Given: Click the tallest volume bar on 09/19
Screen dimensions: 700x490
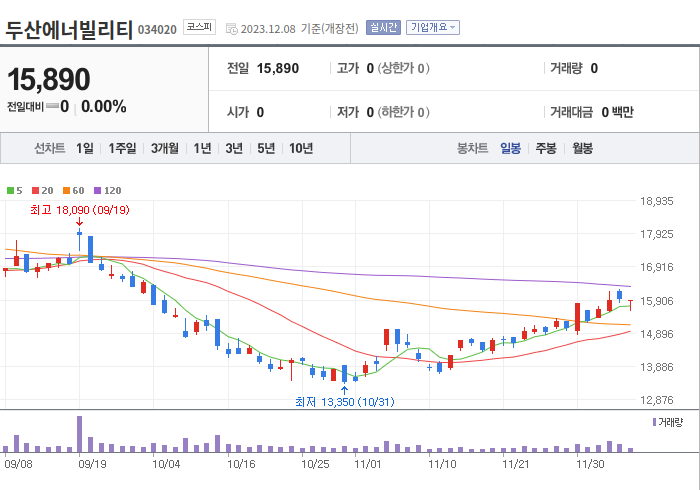Looking at the screenshot, I should tap(79, 434).
